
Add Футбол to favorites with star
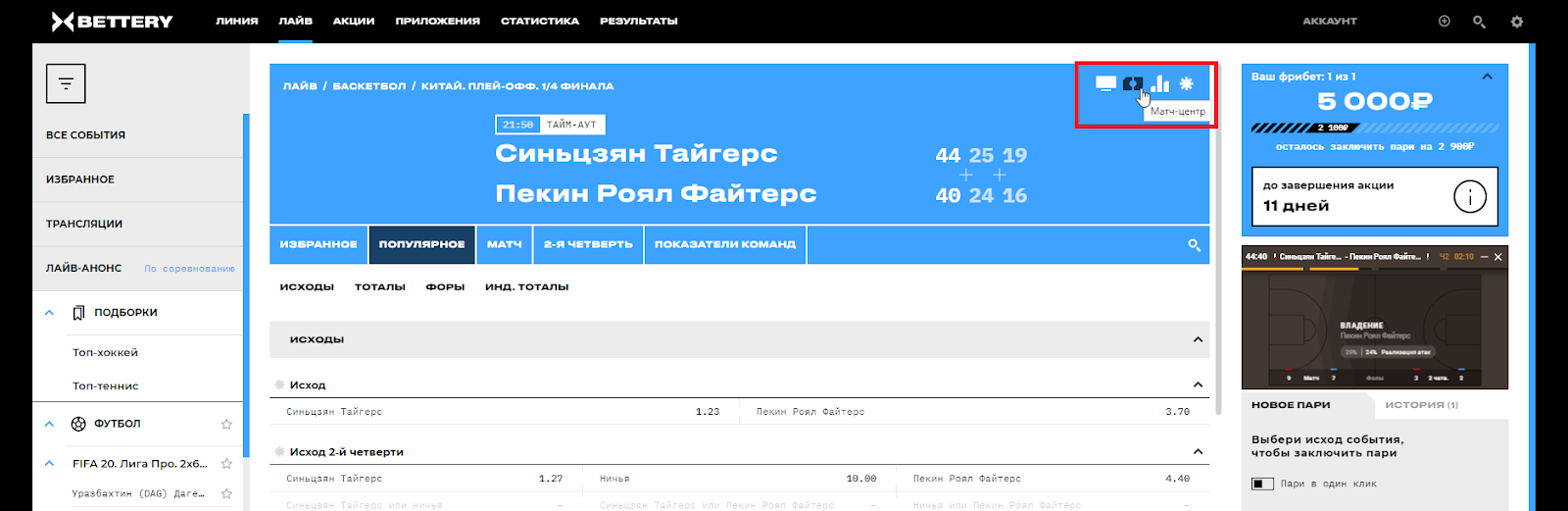[226, 424]
